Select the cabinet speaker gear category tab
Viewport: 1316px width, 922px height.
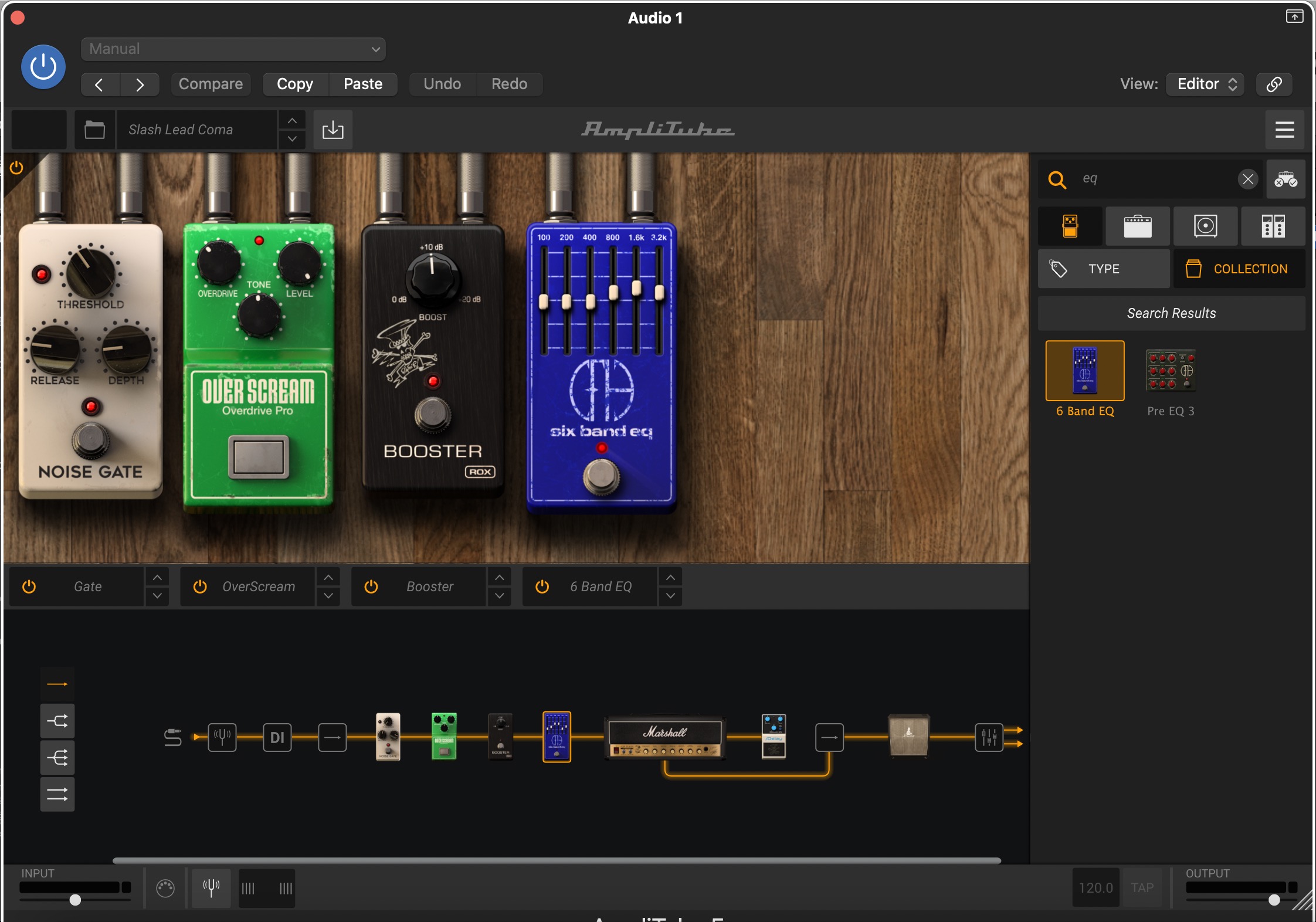coord(1206,226)
